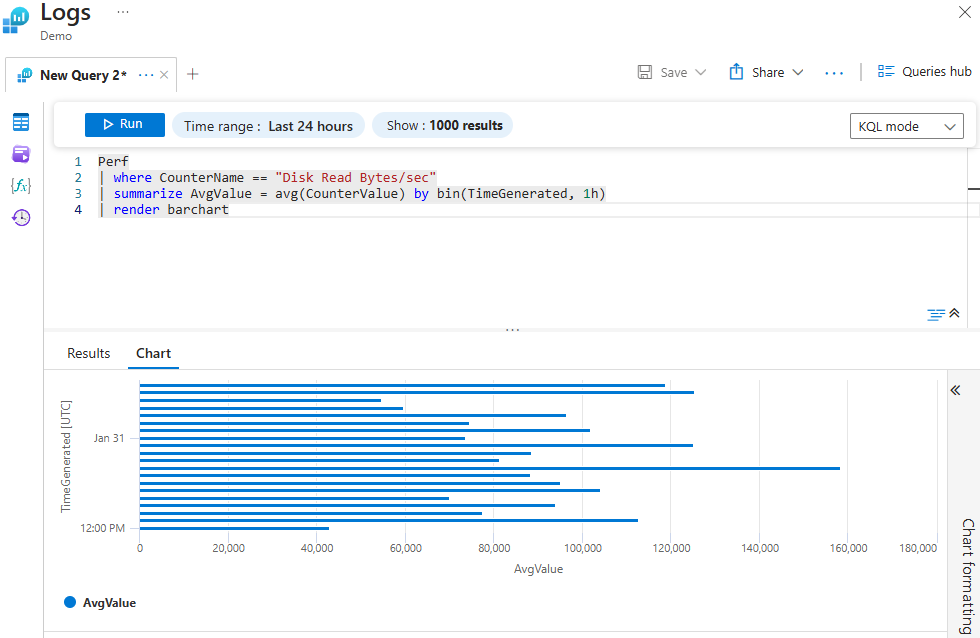Click line number 4 in editor gutter

pyautogui.click(x=78, y=210)
